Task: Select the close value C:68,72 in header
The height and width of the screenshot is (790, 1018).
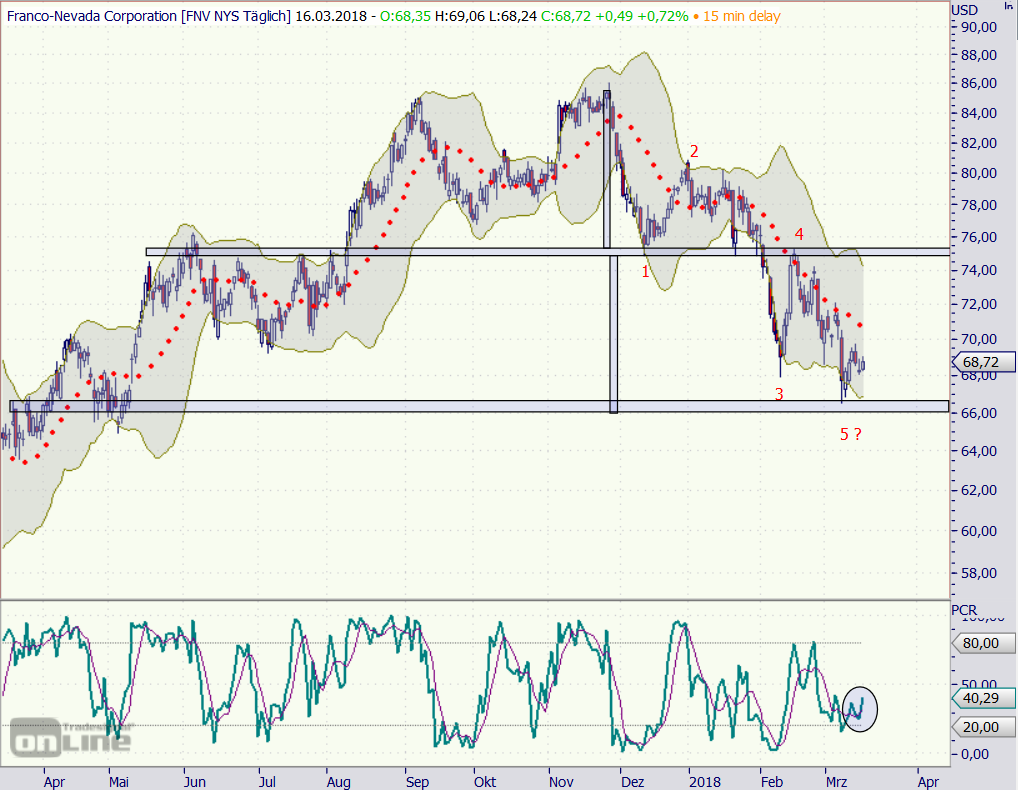Action: point(565,16)
